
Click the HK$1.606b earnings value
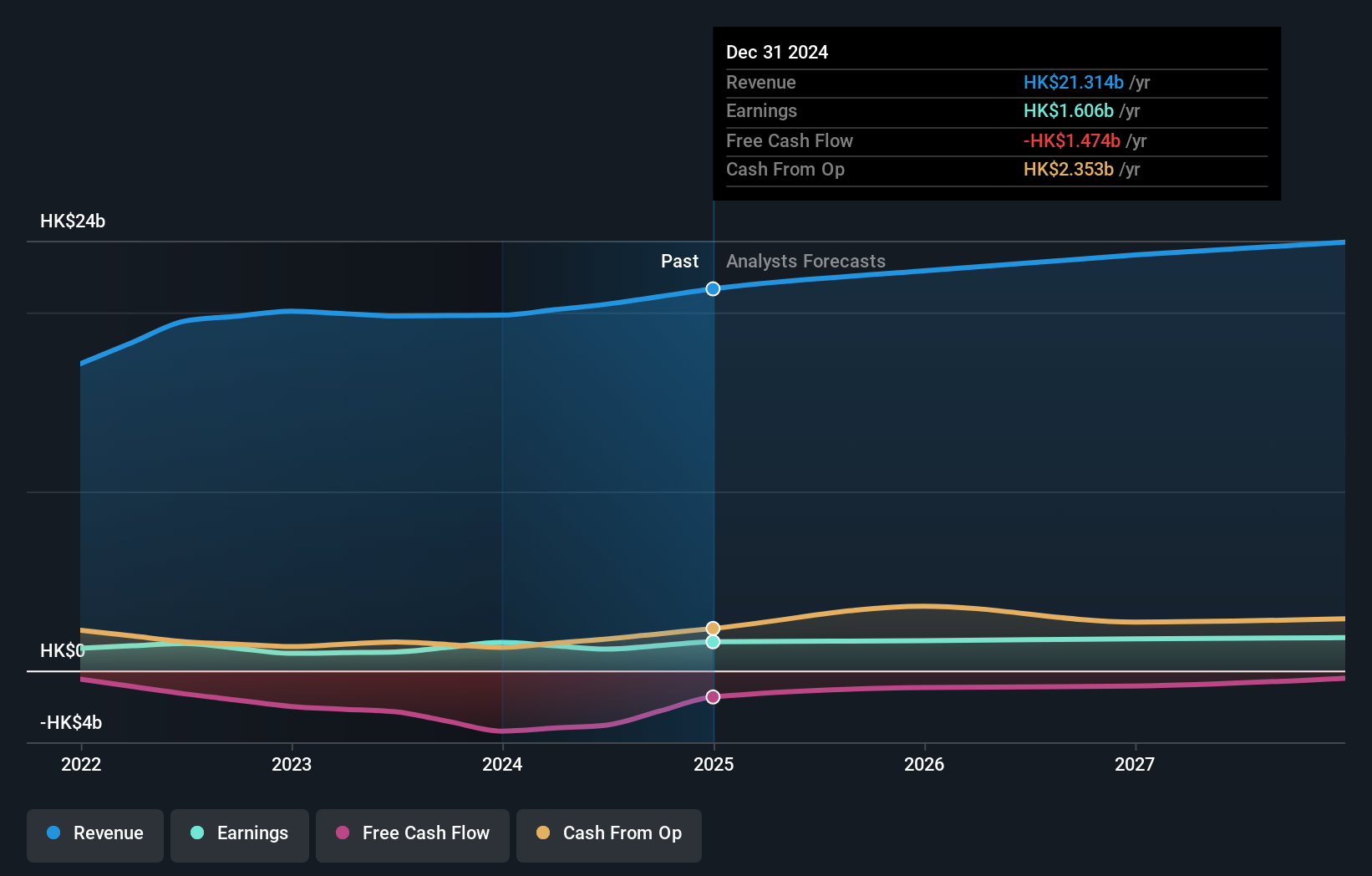[1069, 110]
